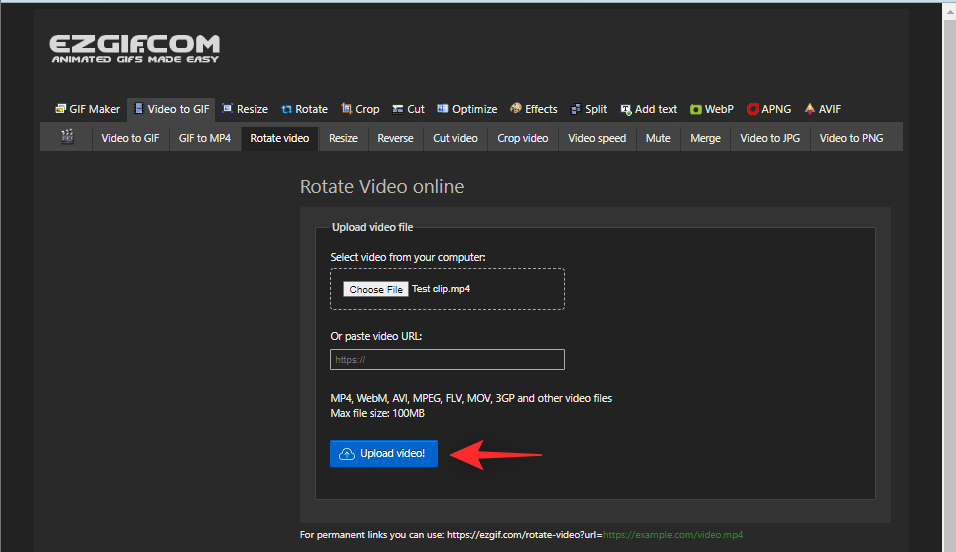The width and height of the screenshot is (956, 552).
Task: Open the APNG menu label
Action: pyautogui.click(x=776, y=109)
